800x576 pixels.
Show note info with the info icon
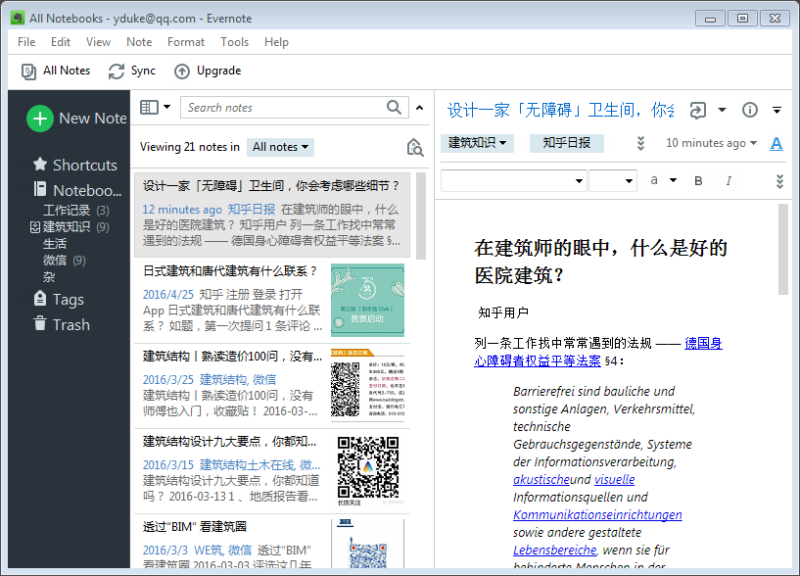(749, 110)
